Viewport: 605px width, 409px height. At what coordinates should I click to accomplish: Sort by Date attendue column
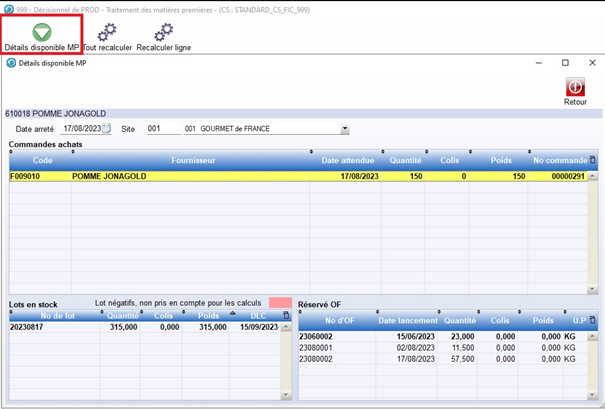[x=347, y=160]
